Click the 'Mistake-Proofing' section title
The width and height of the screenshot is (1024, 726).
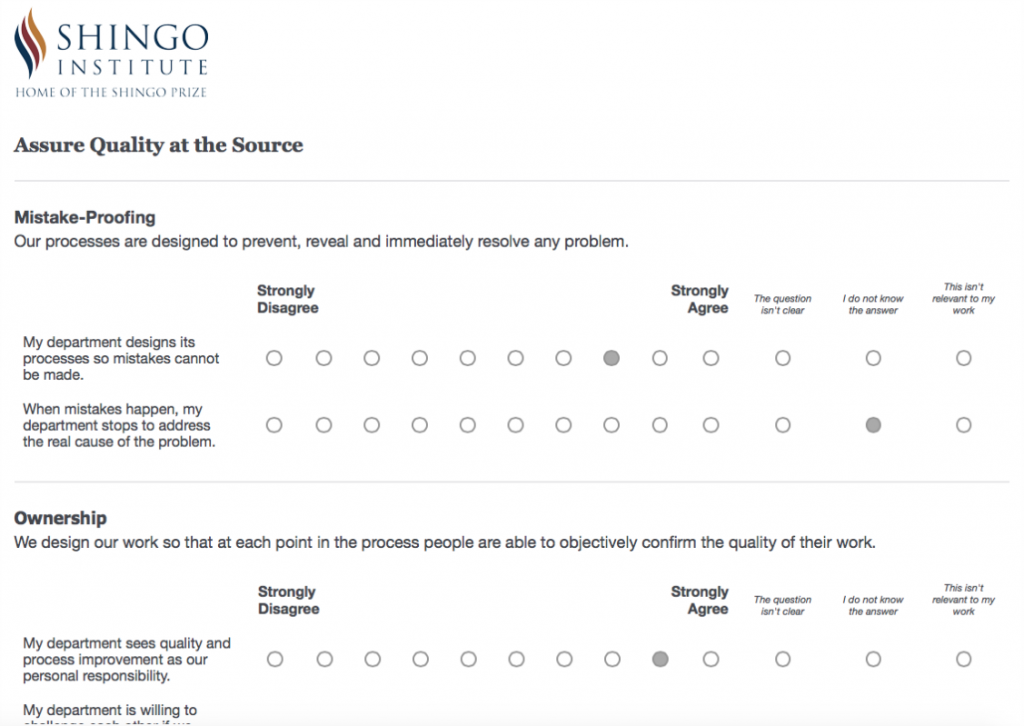coord(84,217)
